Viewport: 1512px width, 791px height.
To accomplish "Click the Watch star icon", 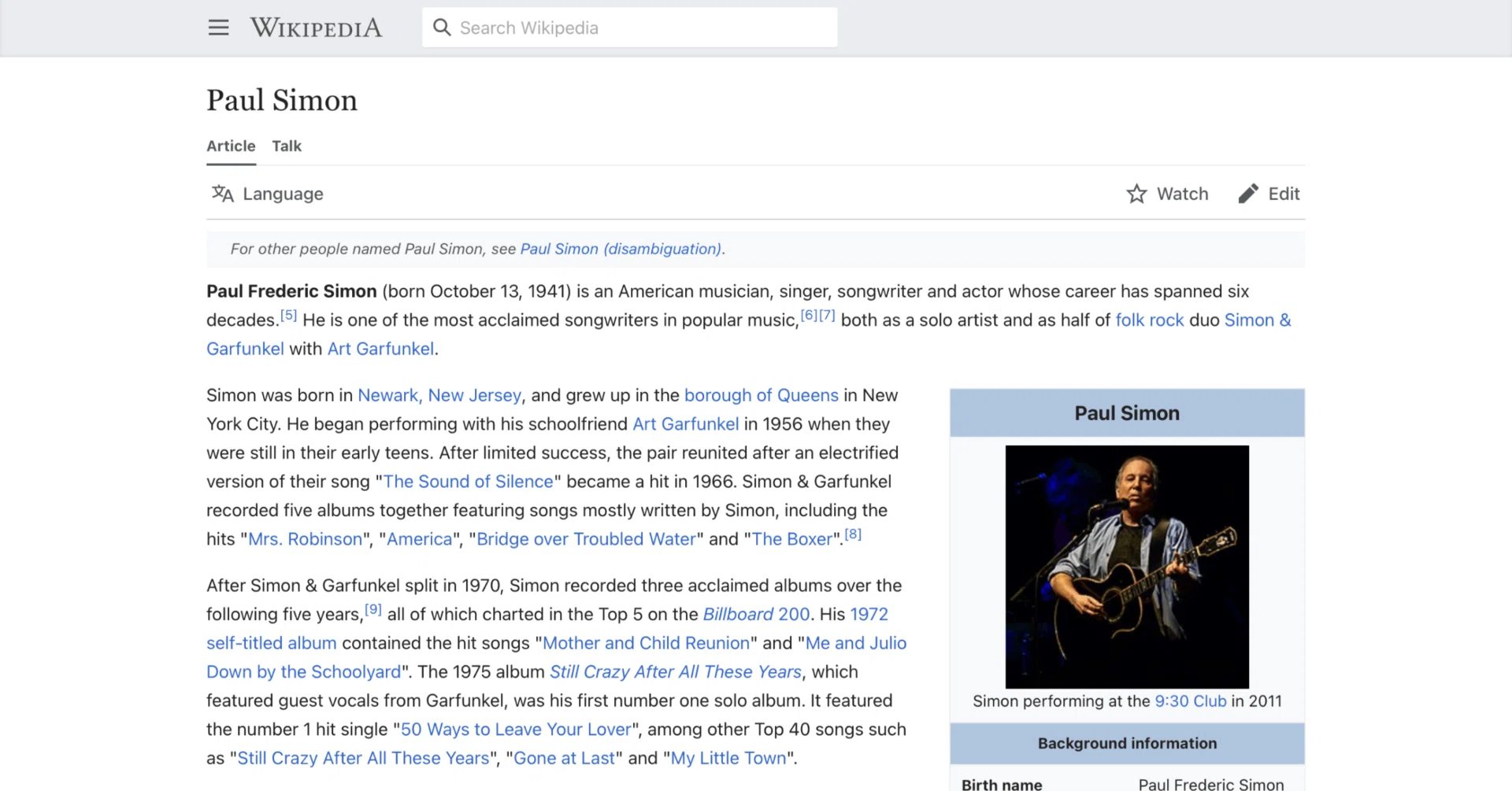I will point(1136,194).
